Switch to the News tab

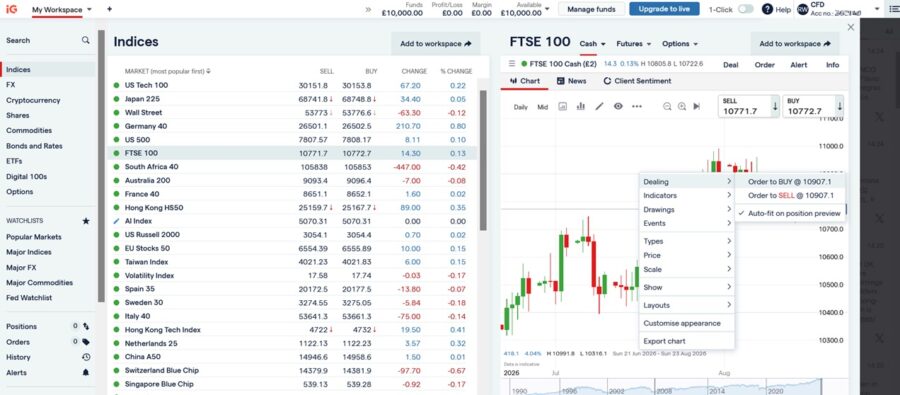571,81
